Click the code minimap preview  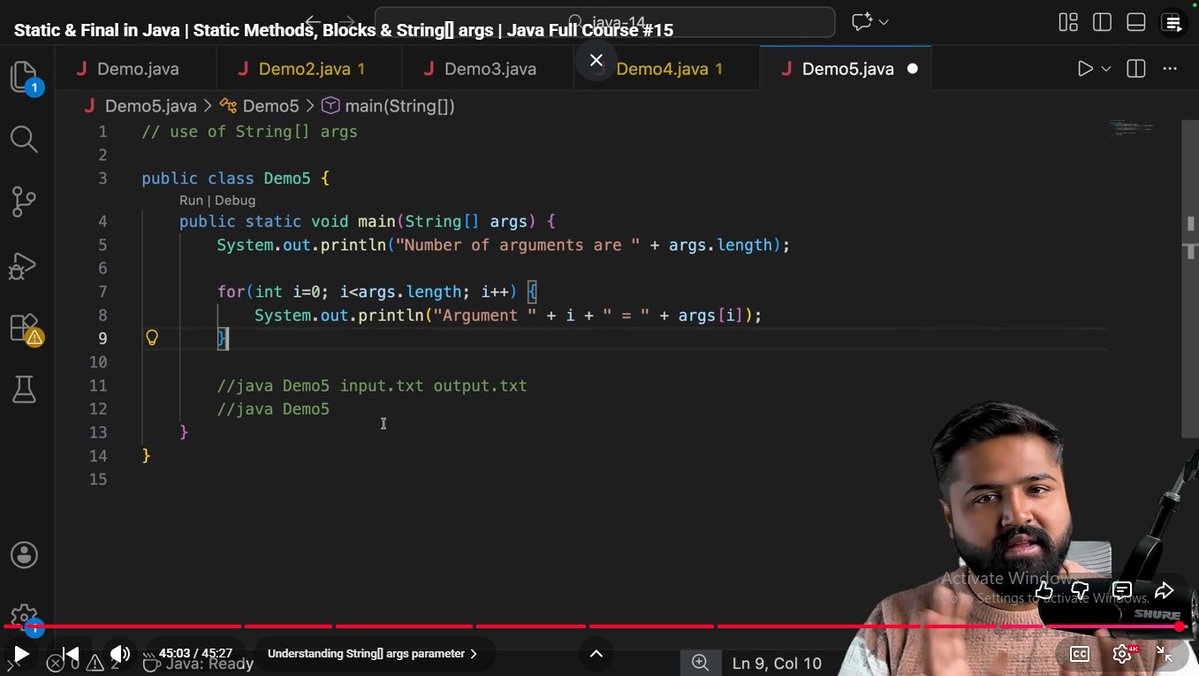click(x=1132, y=128)
